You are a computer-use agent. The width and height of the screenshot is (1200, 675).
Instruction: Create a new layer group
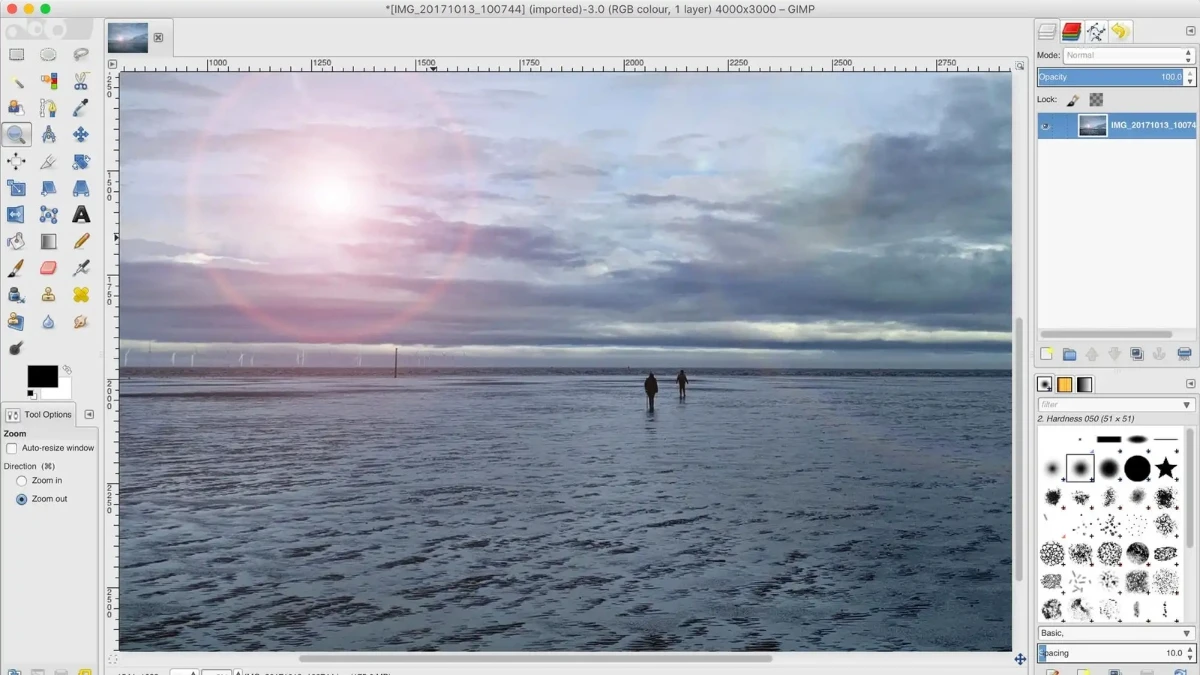pos(1069,354)
